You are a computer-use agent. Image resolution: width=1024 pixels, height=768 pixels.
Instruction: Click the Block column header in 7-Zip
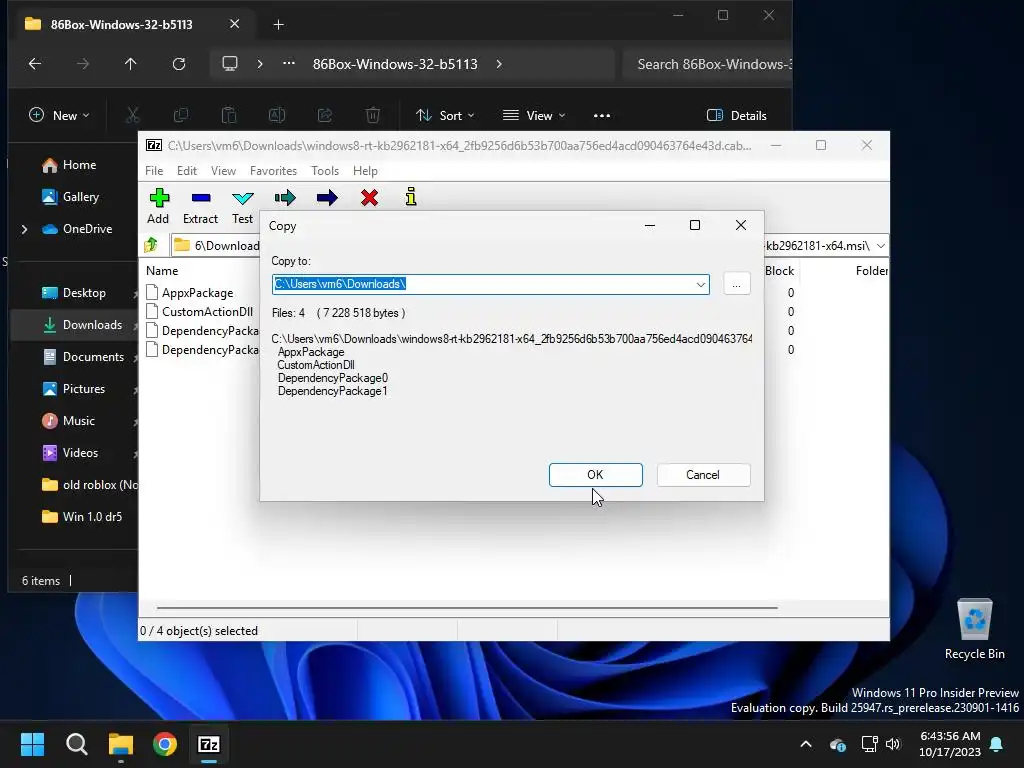pyautogui.click(x=779, y=270)
